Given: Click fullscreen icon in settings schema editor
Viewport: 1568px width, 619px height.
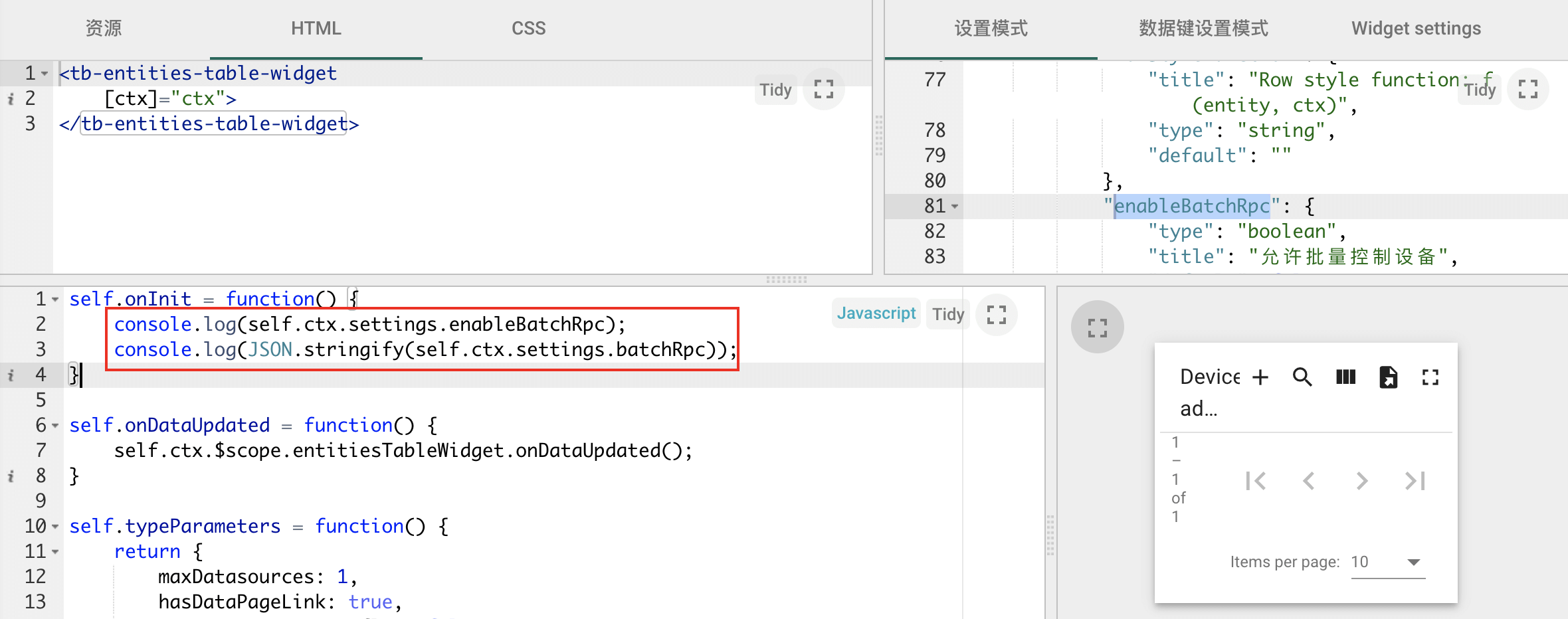Looking at the screenshot, I should click(1527, 89).
